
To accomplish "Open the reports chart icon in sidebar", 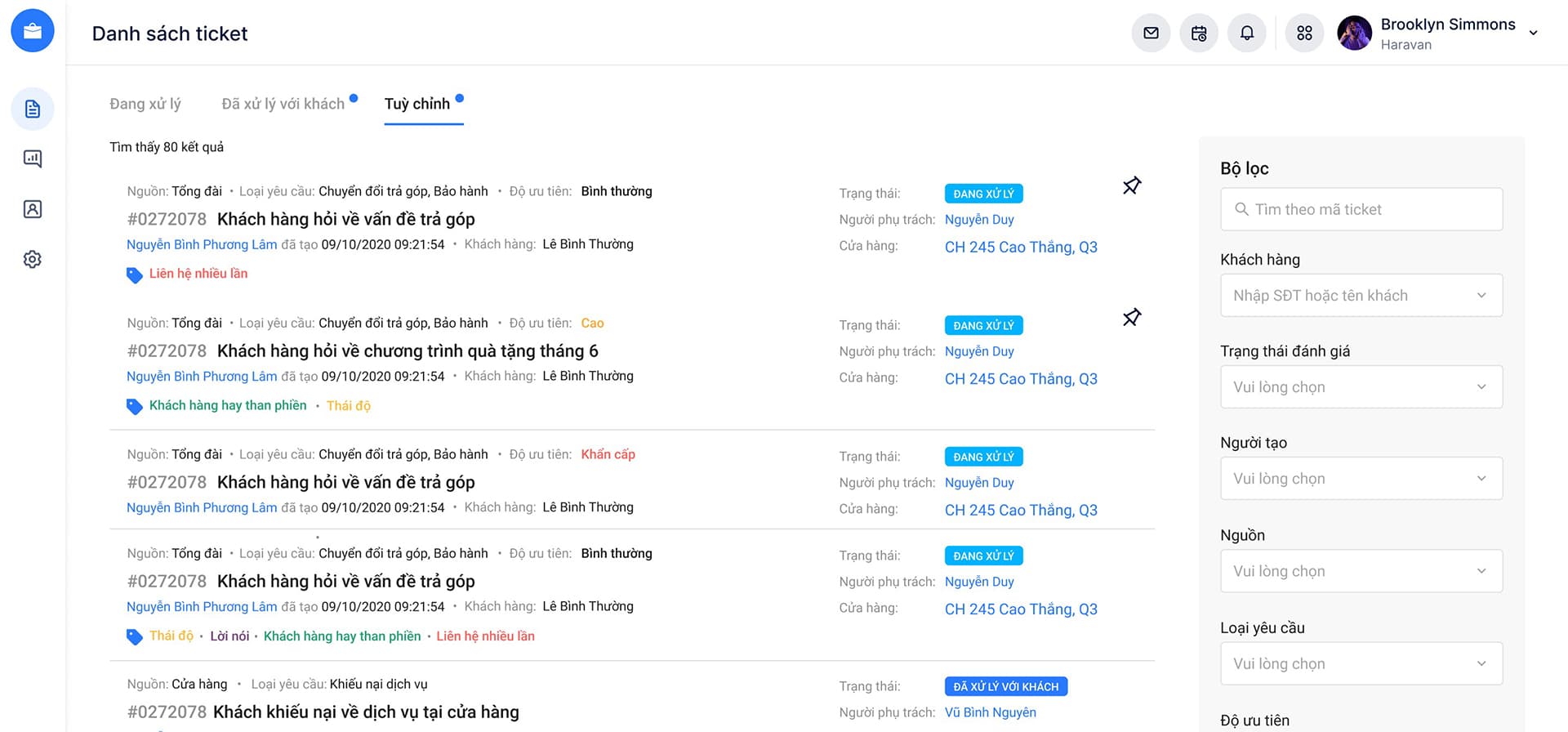I will coord(33,158).
